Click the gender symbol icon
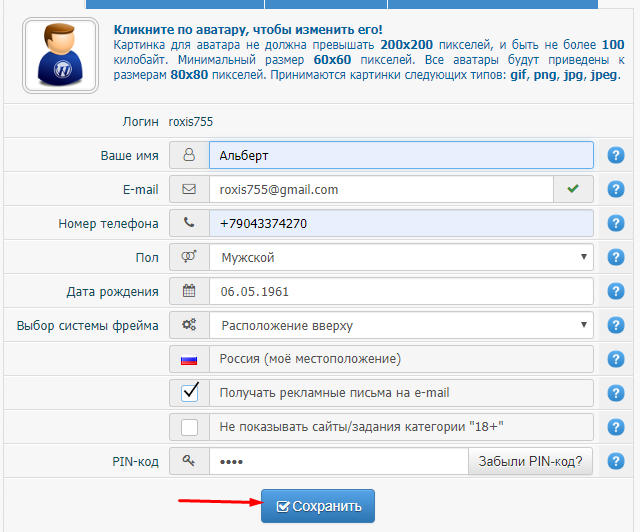Screen dimensions: 640x532 189,256
